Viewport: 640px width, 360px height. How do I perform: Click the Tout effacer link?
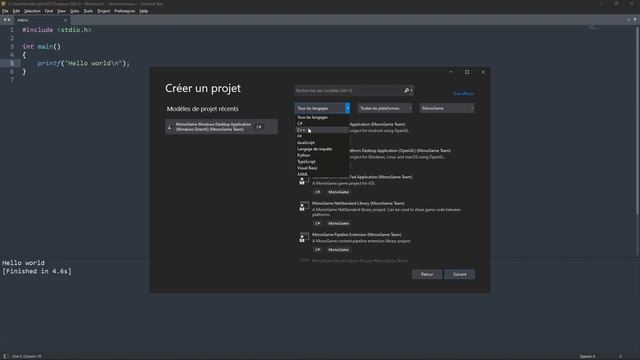click(464, 93)
